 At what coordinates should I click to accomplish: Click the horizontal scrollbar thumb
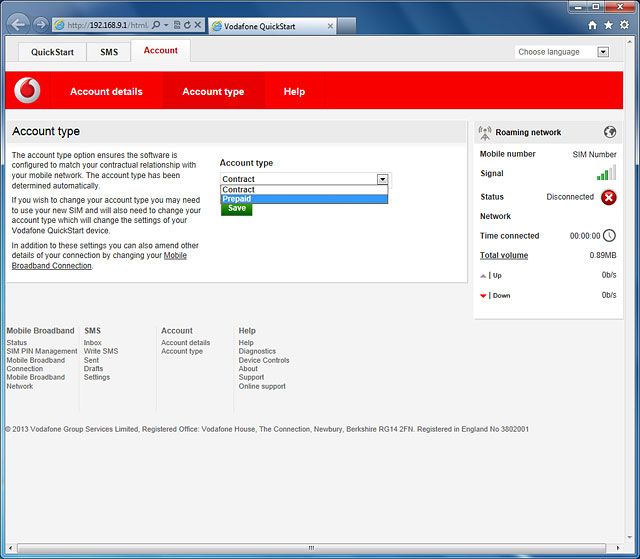click(x=311, y=548)
